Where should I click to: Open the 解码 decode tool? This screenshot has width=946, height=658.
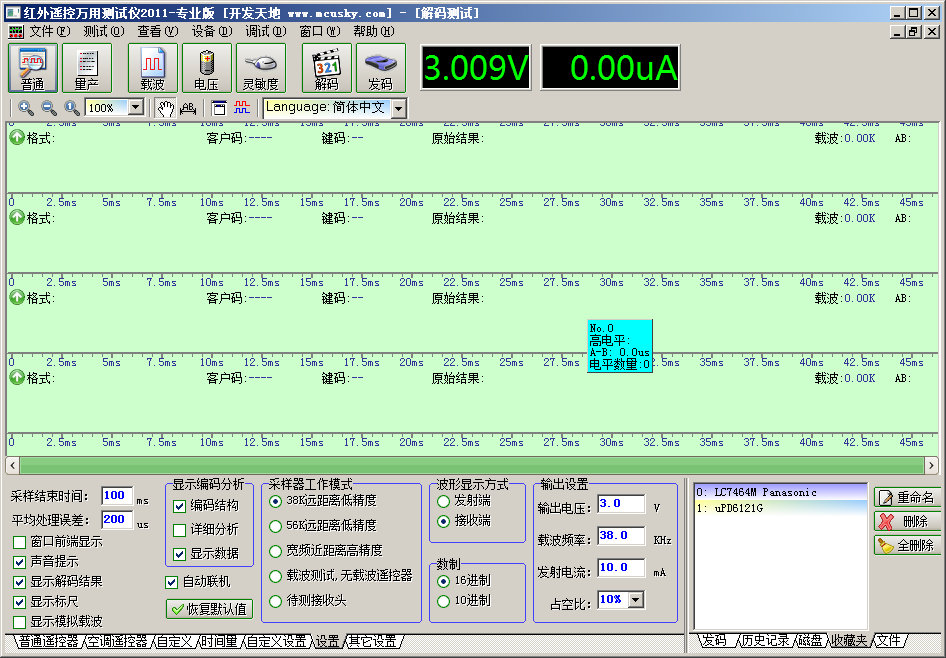[327, 68]
